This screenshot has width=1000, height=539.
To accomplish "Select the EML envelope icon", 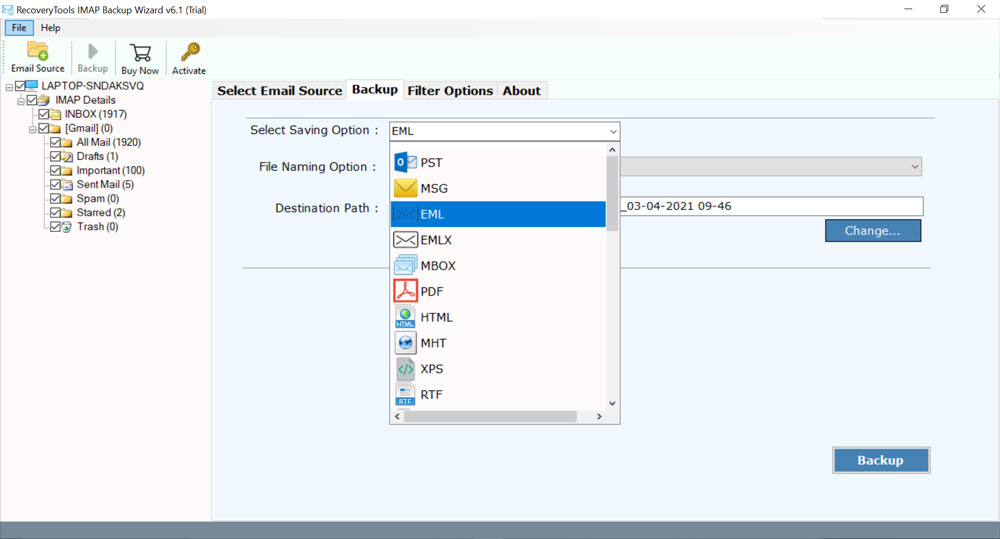I will click(x=405, y=214).
